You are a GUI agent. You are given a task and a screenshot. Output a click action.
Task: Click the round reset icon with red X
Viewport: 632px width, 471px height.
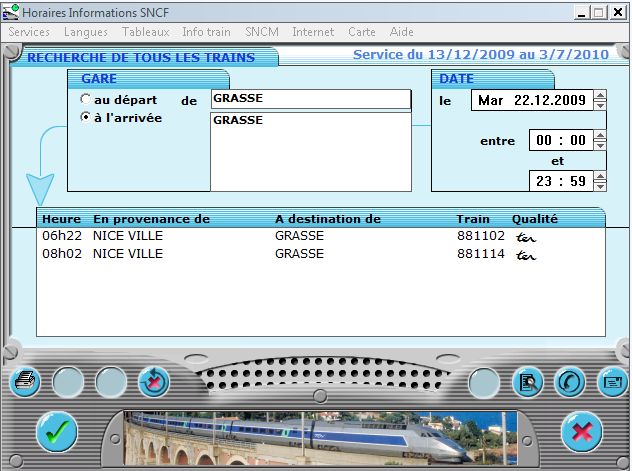tap(154, 381)
